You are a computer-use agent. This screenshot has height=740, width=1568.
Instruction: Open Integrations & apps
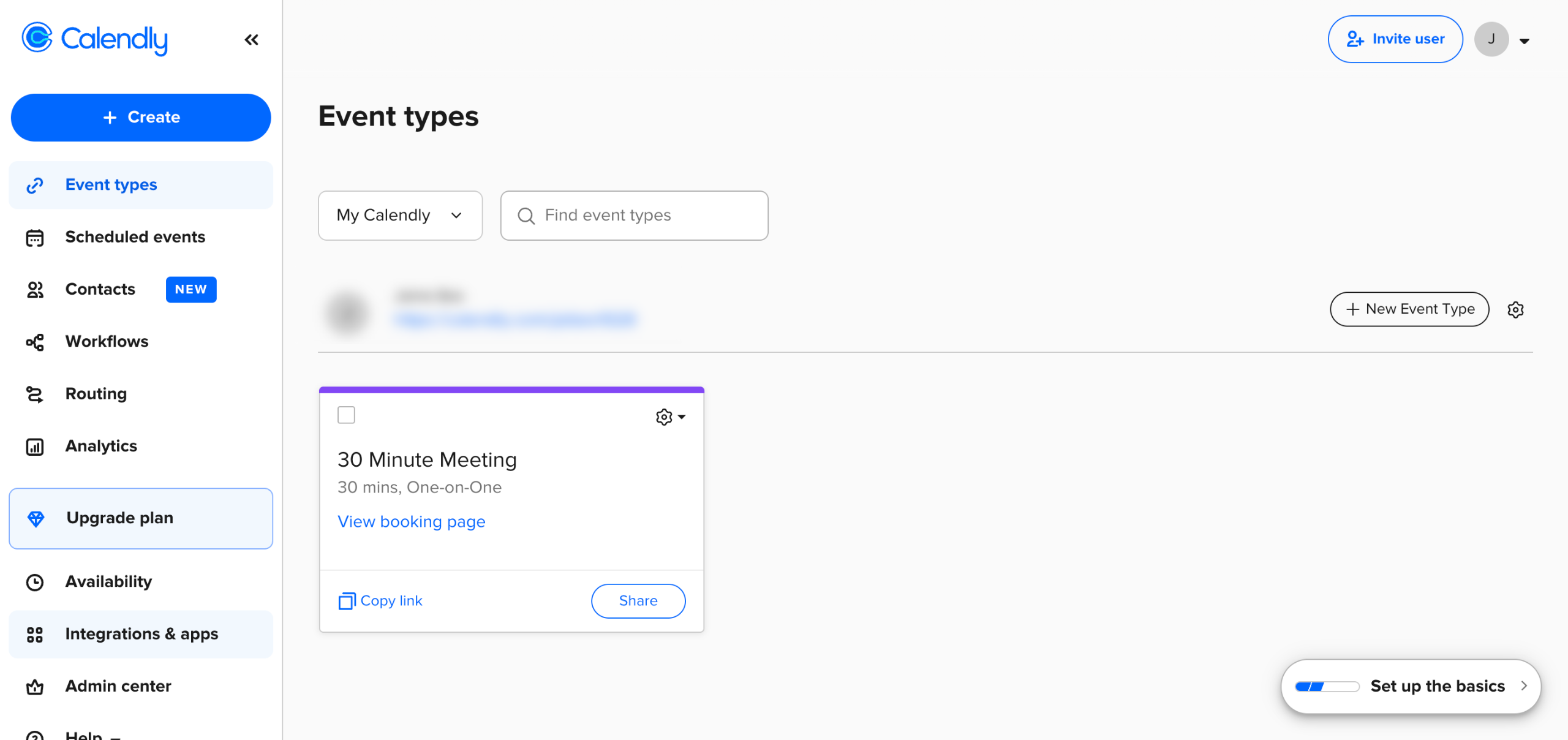[141, 634]
